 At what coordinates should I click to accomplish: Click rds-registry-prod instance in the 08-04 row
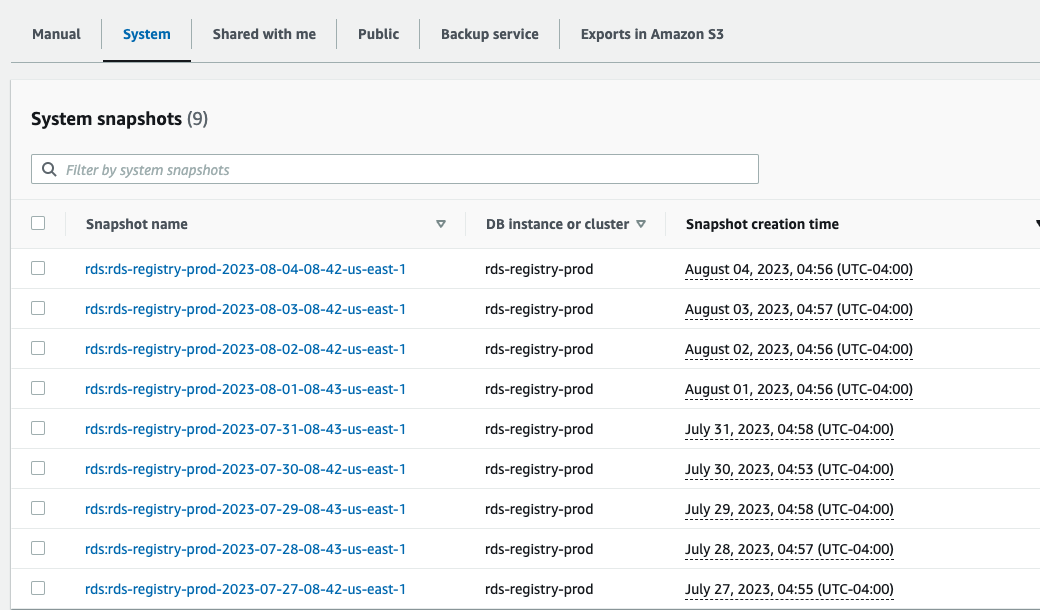539,269
